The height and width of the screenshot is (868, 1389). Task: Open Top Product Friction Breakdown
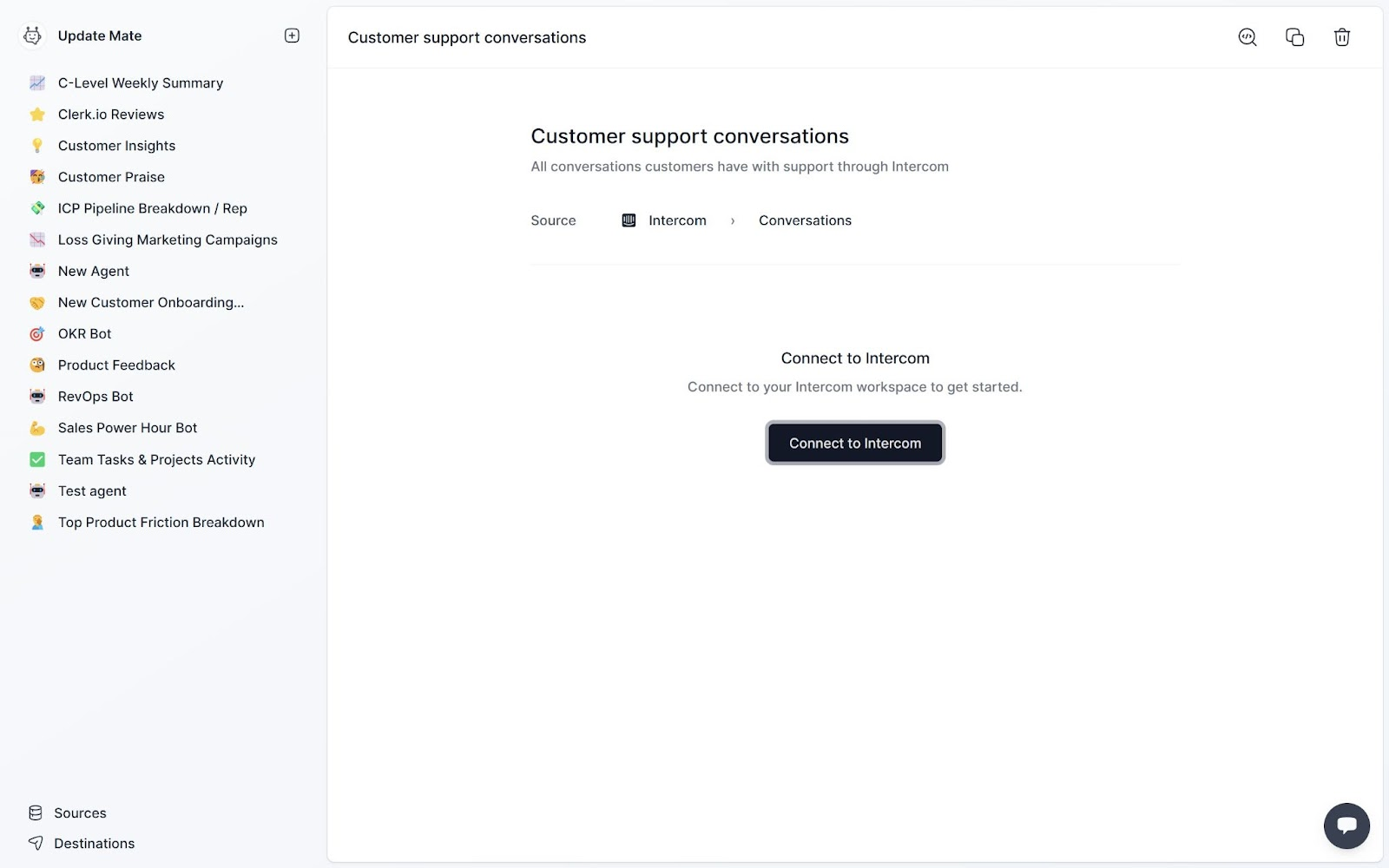point(161,523)
